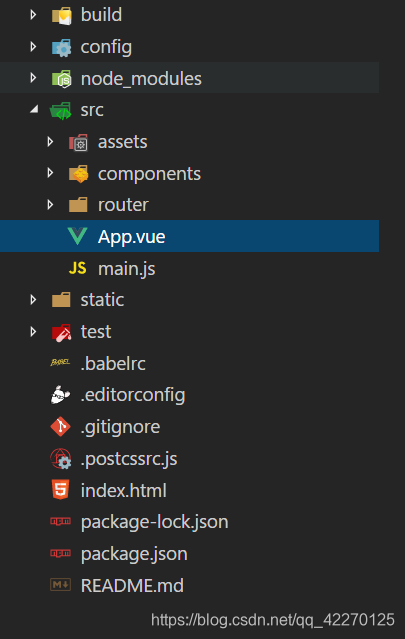Click the blog.csdn.net watermark link
This screenshot has width=405, height=639.
[x=273, y=620]
